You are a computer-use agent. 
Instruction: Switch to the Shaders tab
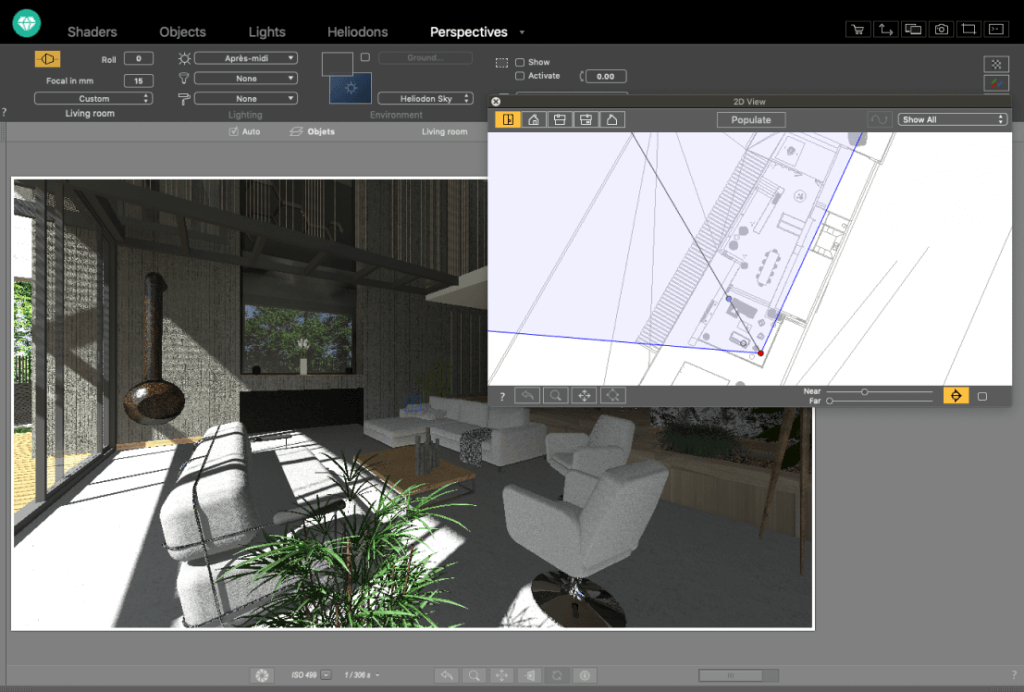[92, 32]
